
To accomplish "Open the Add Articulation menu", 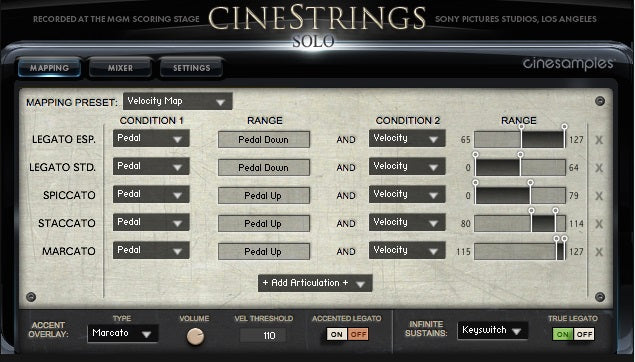I will [x=315, y=283].
